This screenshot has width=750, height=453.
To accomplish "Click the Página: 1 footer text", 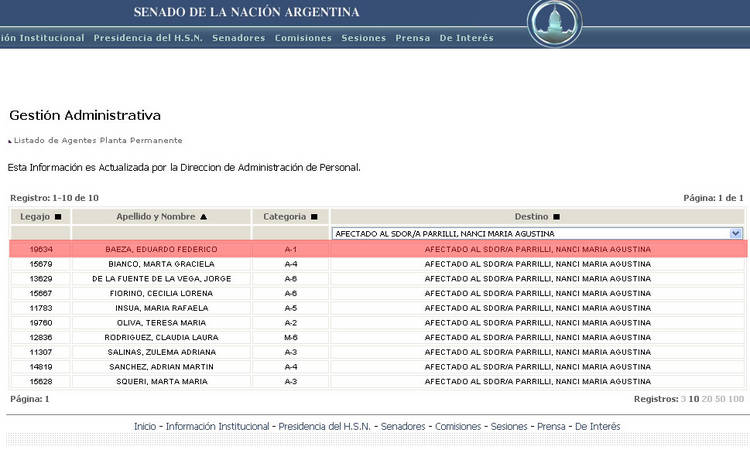I will (30, 399).
